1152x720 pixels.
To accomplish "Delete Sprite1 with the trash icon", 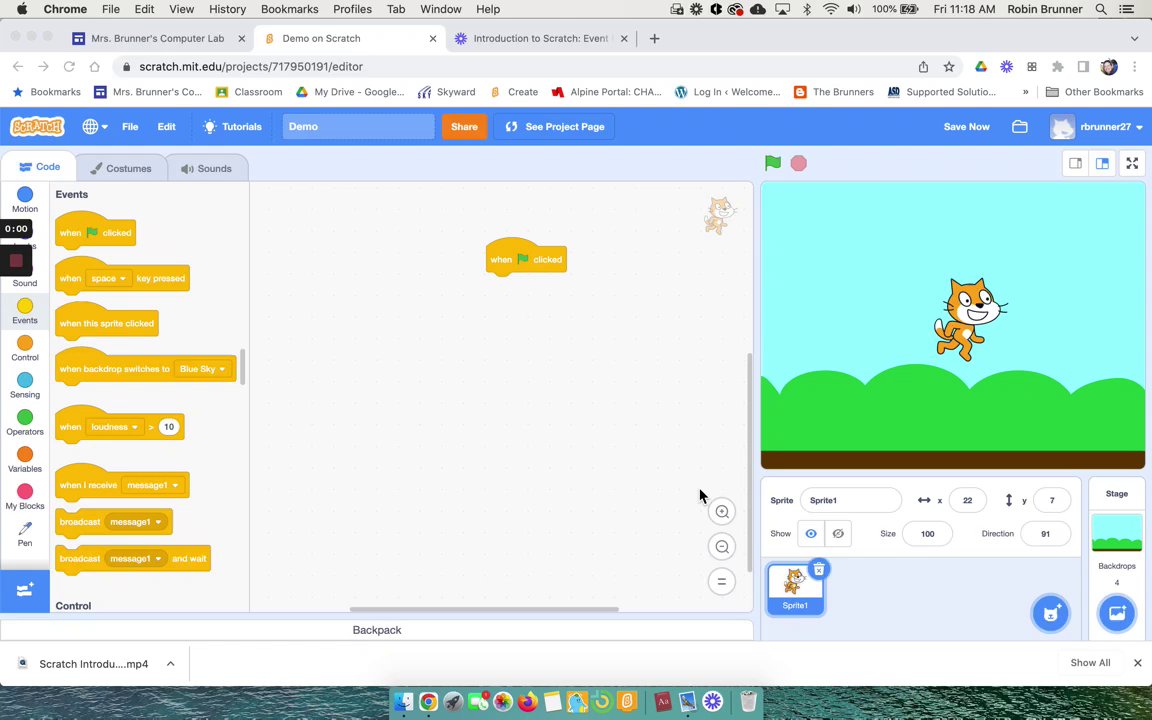I will coord(818,569).
